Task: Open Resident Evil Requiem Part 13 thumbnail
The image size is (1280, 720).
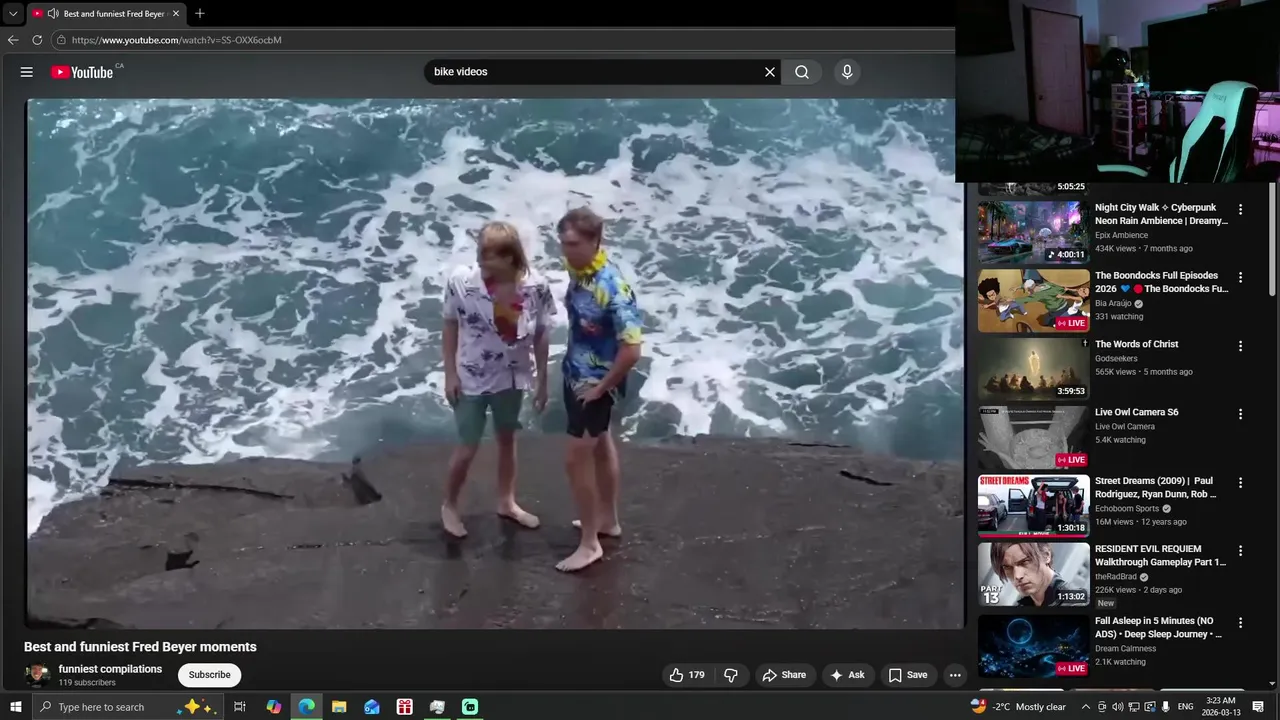Action: 1034,574
